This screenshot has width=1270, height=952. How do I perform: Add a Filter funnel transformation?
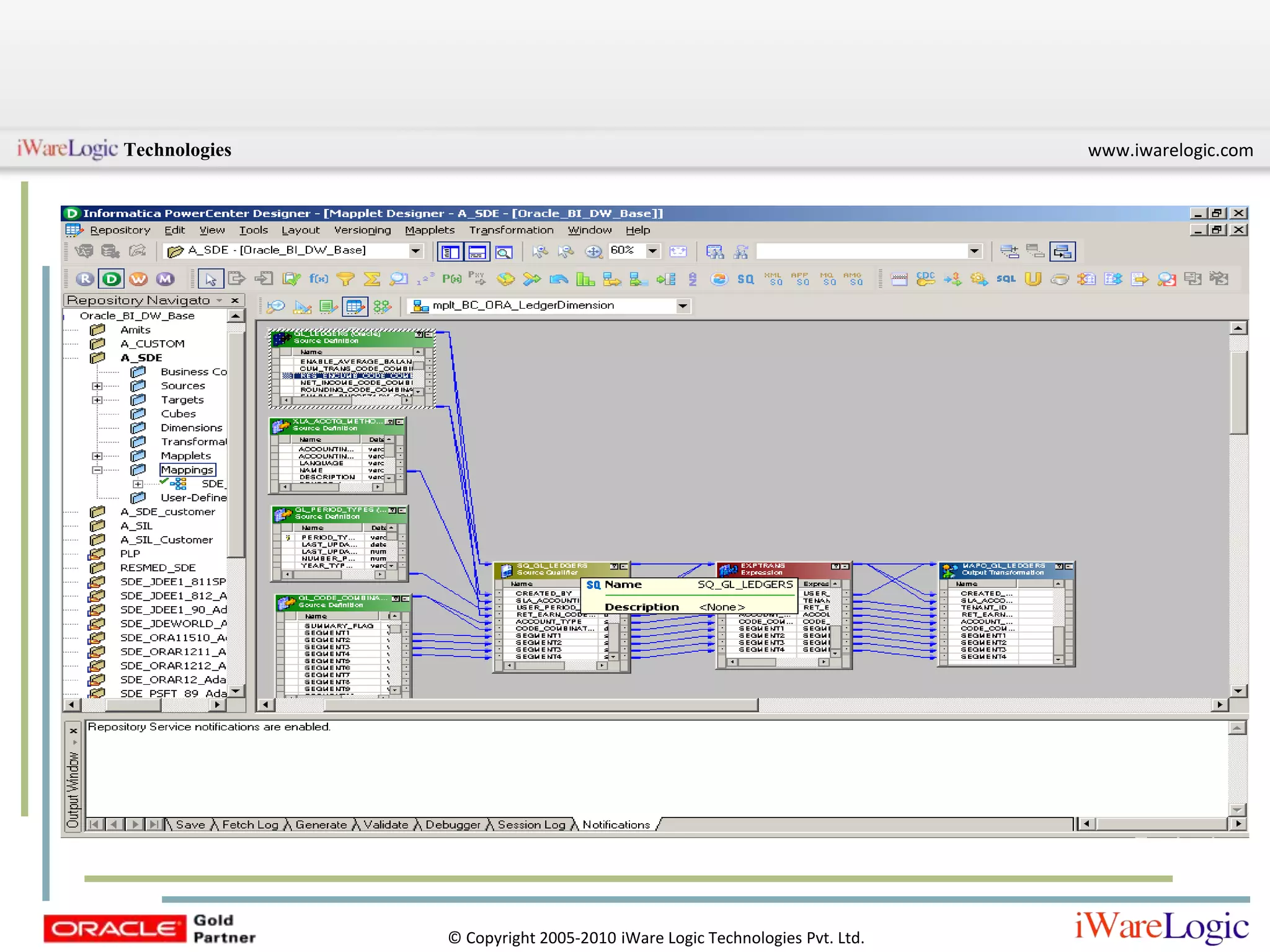(x=345, y=279)
